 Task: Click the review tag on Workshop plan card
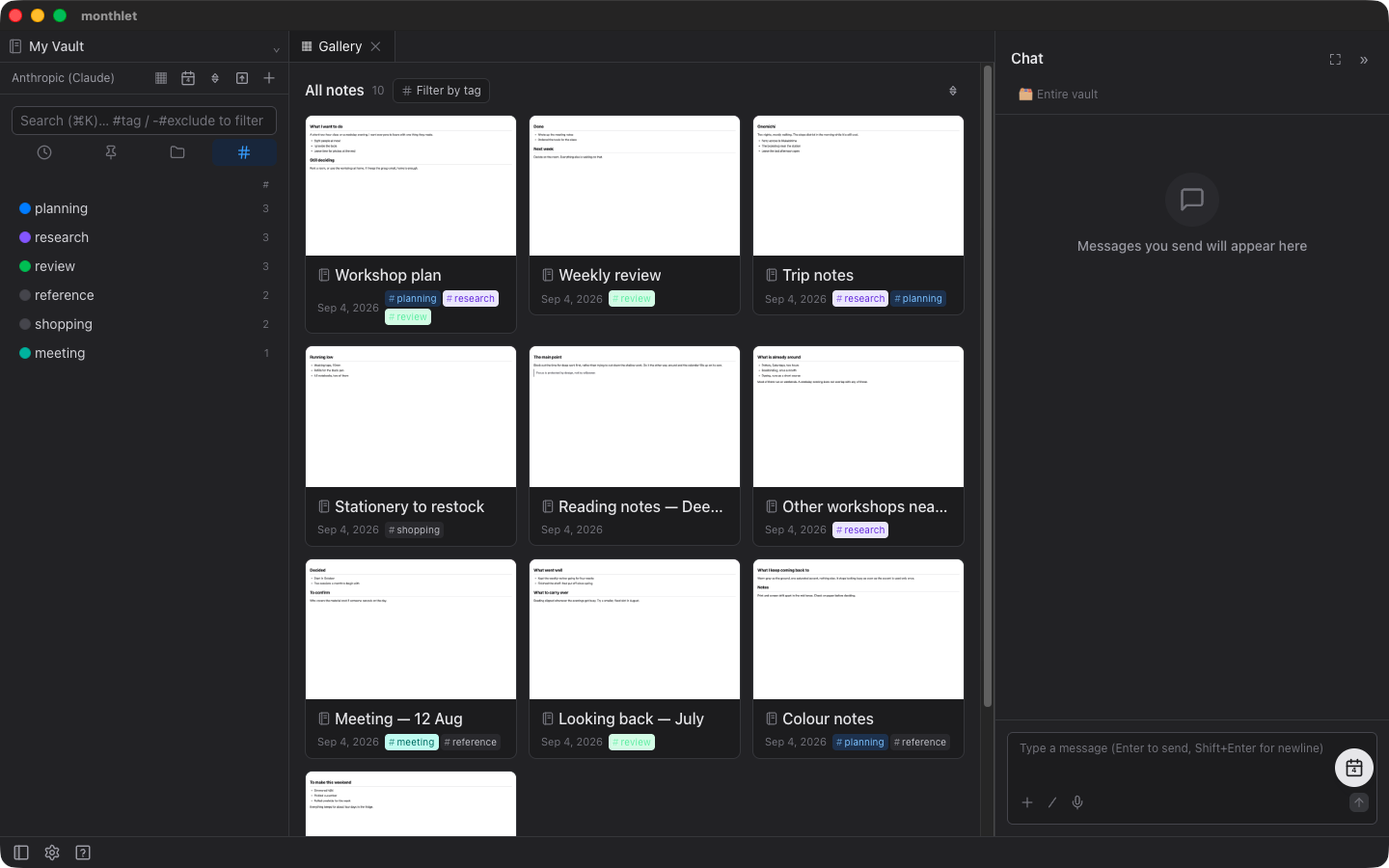pos(408,317)
